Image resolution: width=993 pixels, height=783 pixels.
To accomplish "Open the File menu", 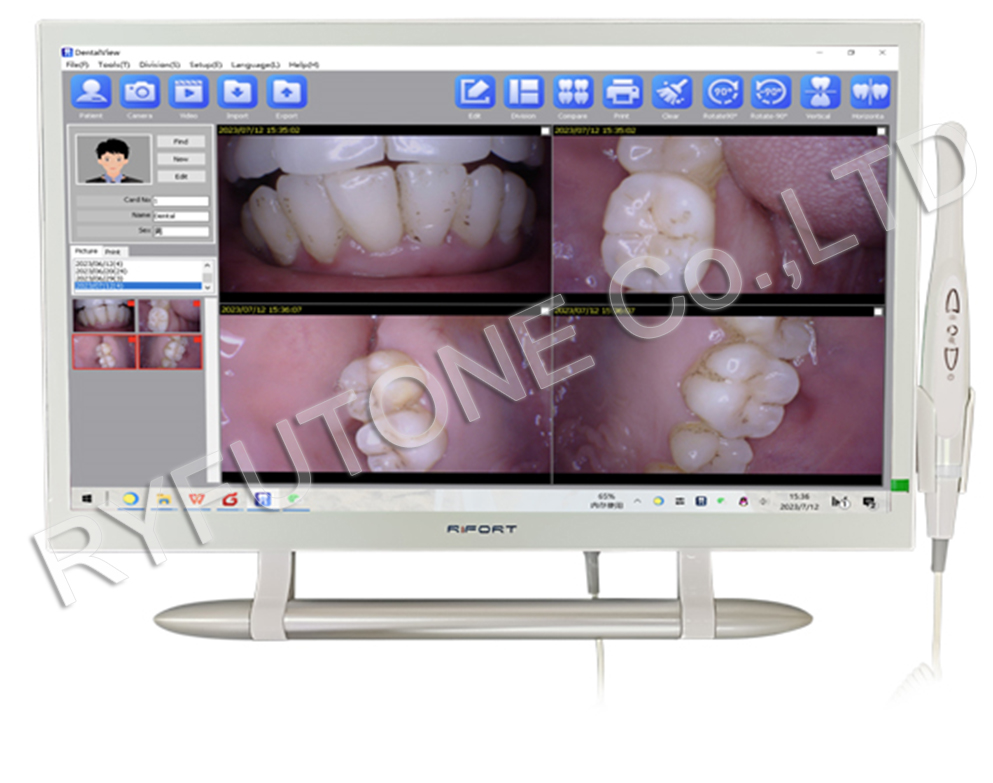I will click(77, 65).
